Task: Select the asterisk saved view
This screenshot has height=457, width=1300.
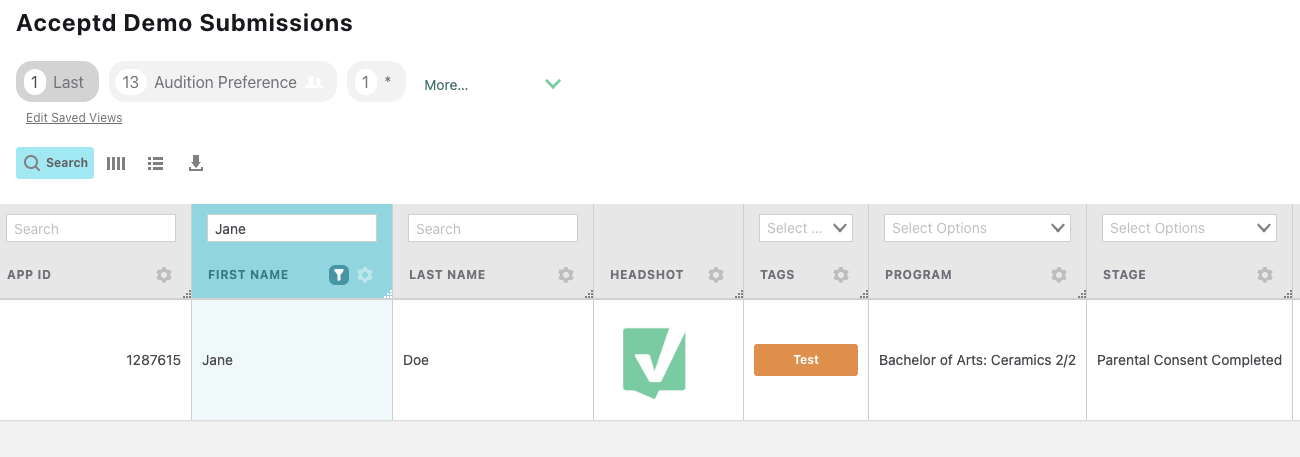Action: tap(376, 82)
